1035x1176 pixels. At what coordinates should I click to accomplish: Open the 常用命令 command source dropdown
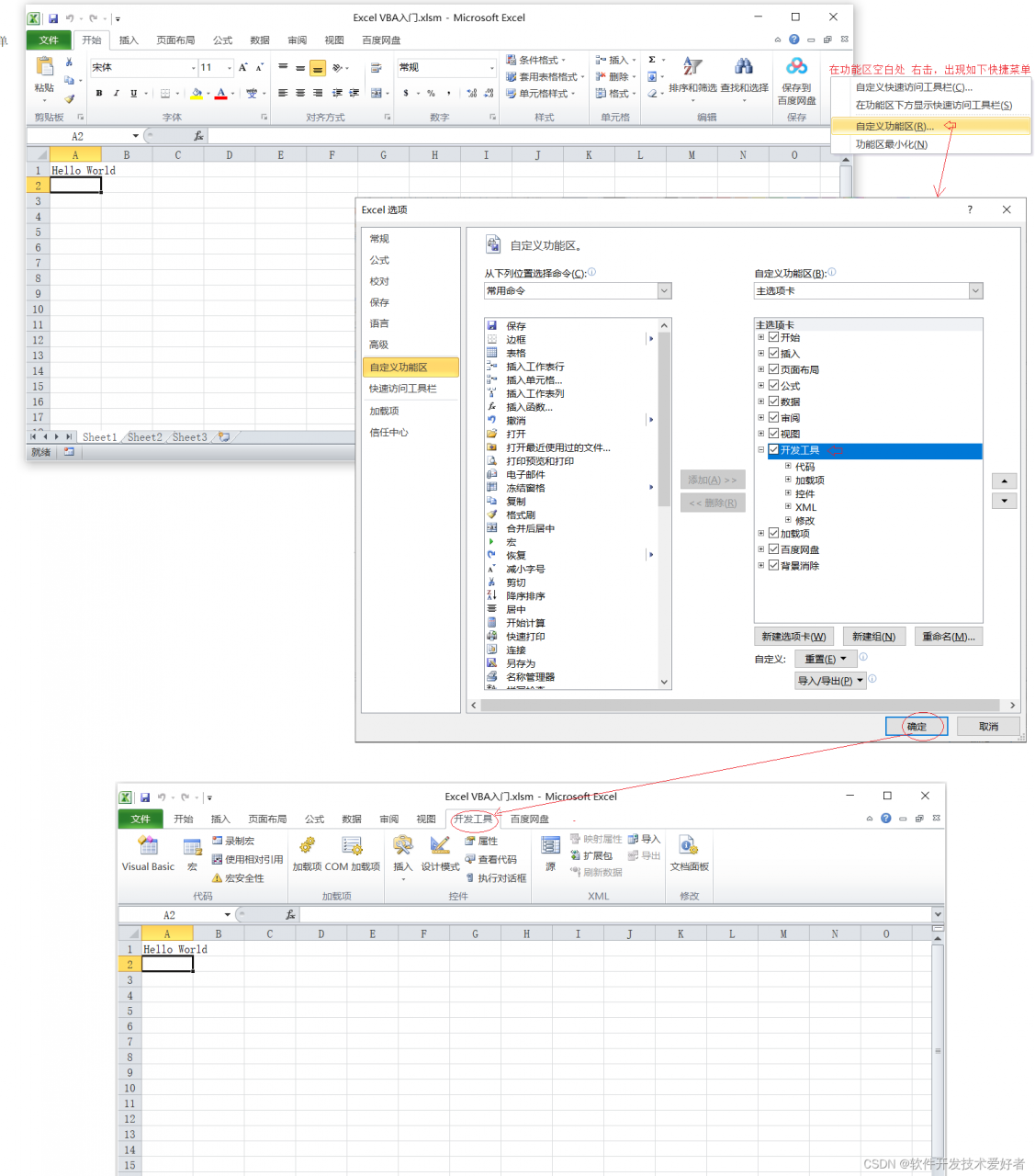tap(578, 291)
